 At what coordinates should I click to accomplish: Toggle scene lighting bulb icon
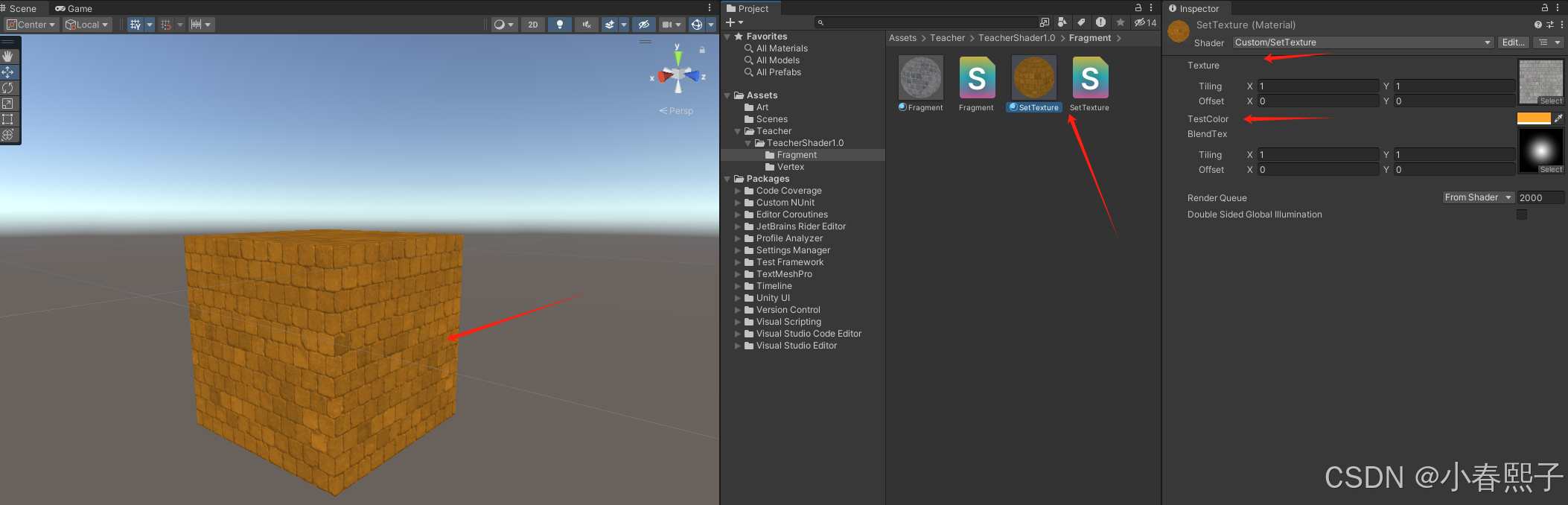[x=560, y=25]
